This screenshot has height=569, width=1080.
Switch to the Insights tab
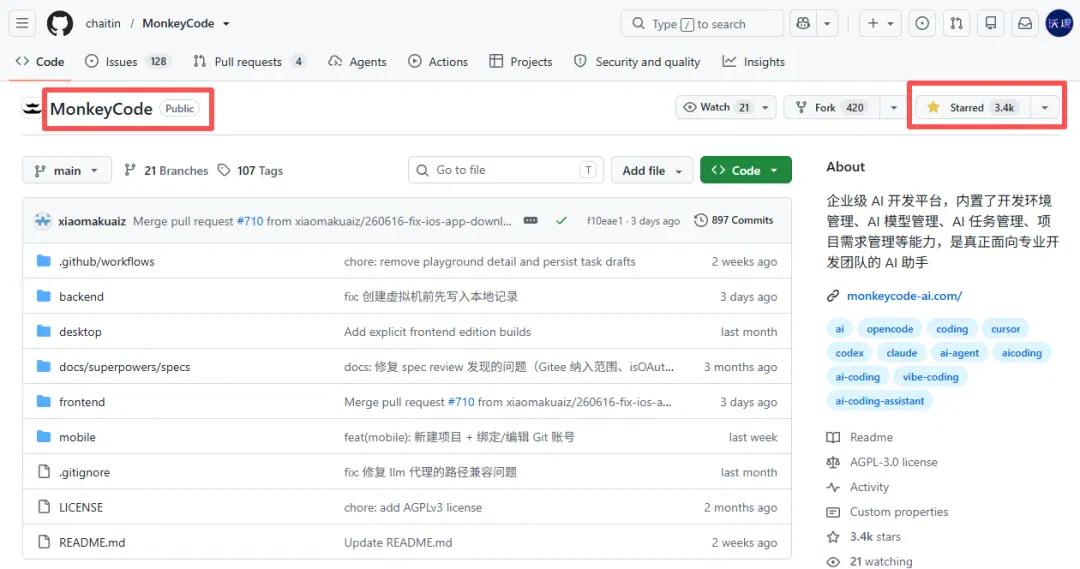pos(754,61)
